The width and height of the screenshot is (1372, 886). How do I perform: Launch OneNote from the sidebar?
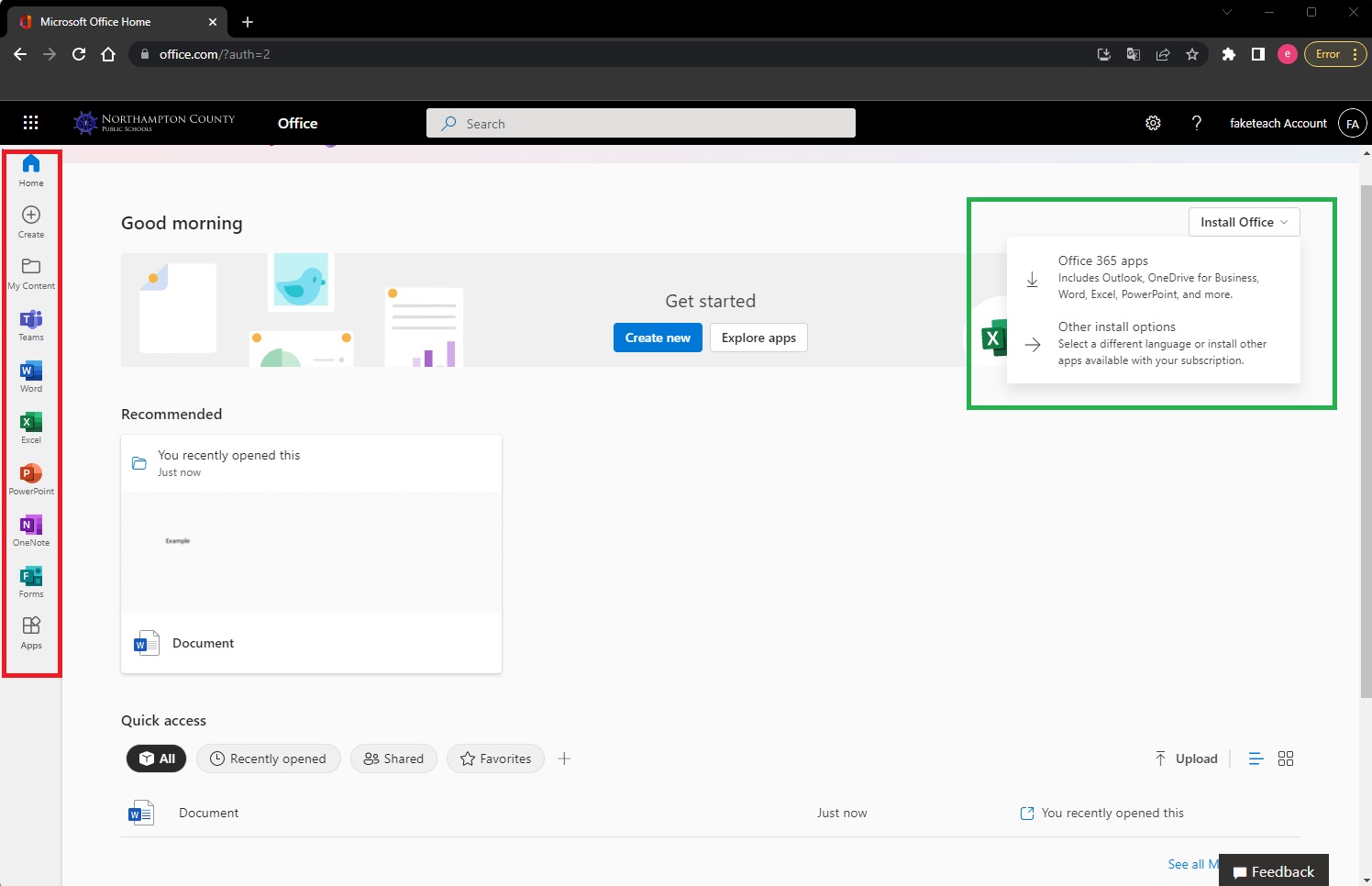tap(31, 530)
